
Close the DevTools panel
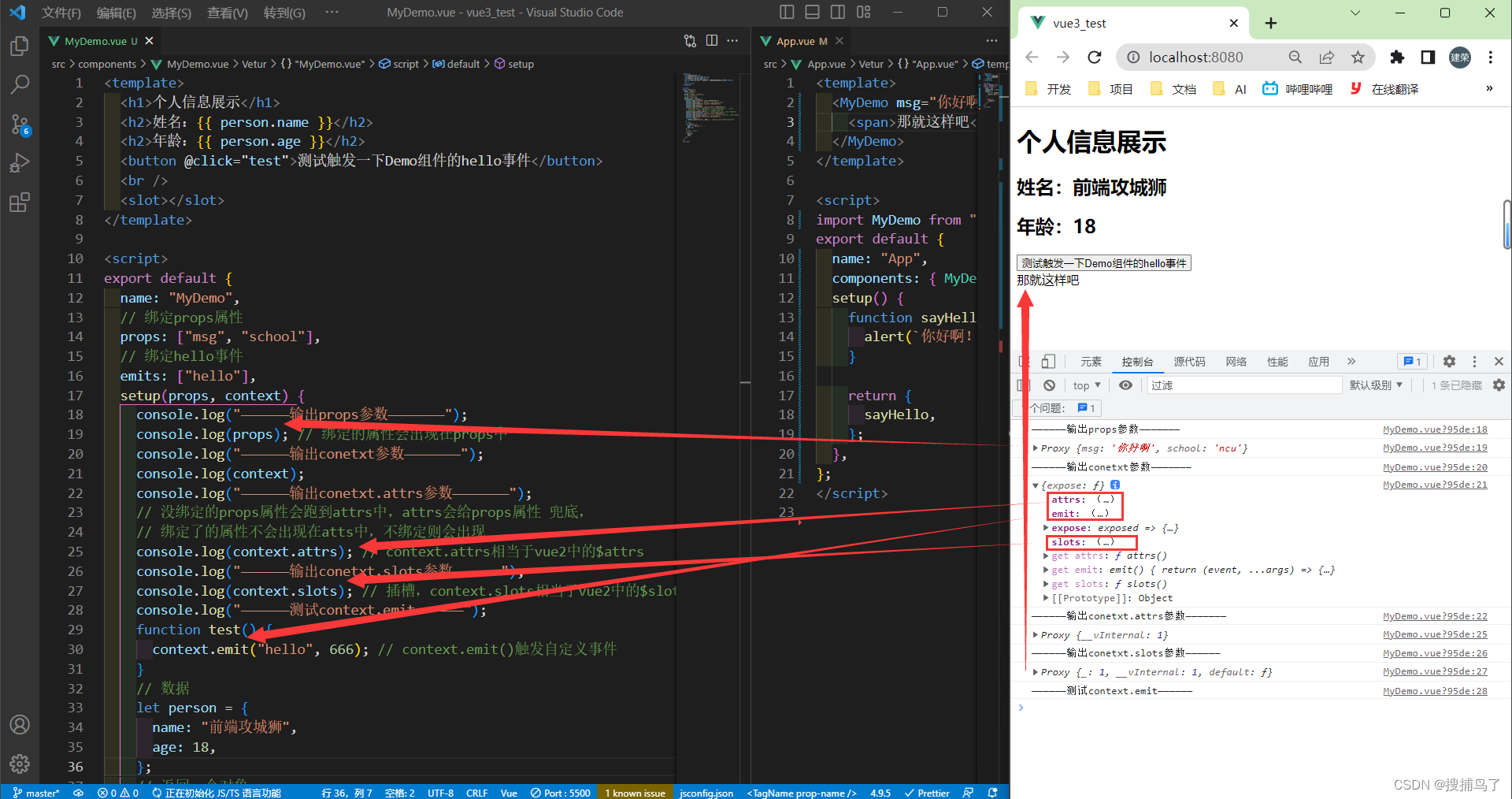click(1499, 362)
